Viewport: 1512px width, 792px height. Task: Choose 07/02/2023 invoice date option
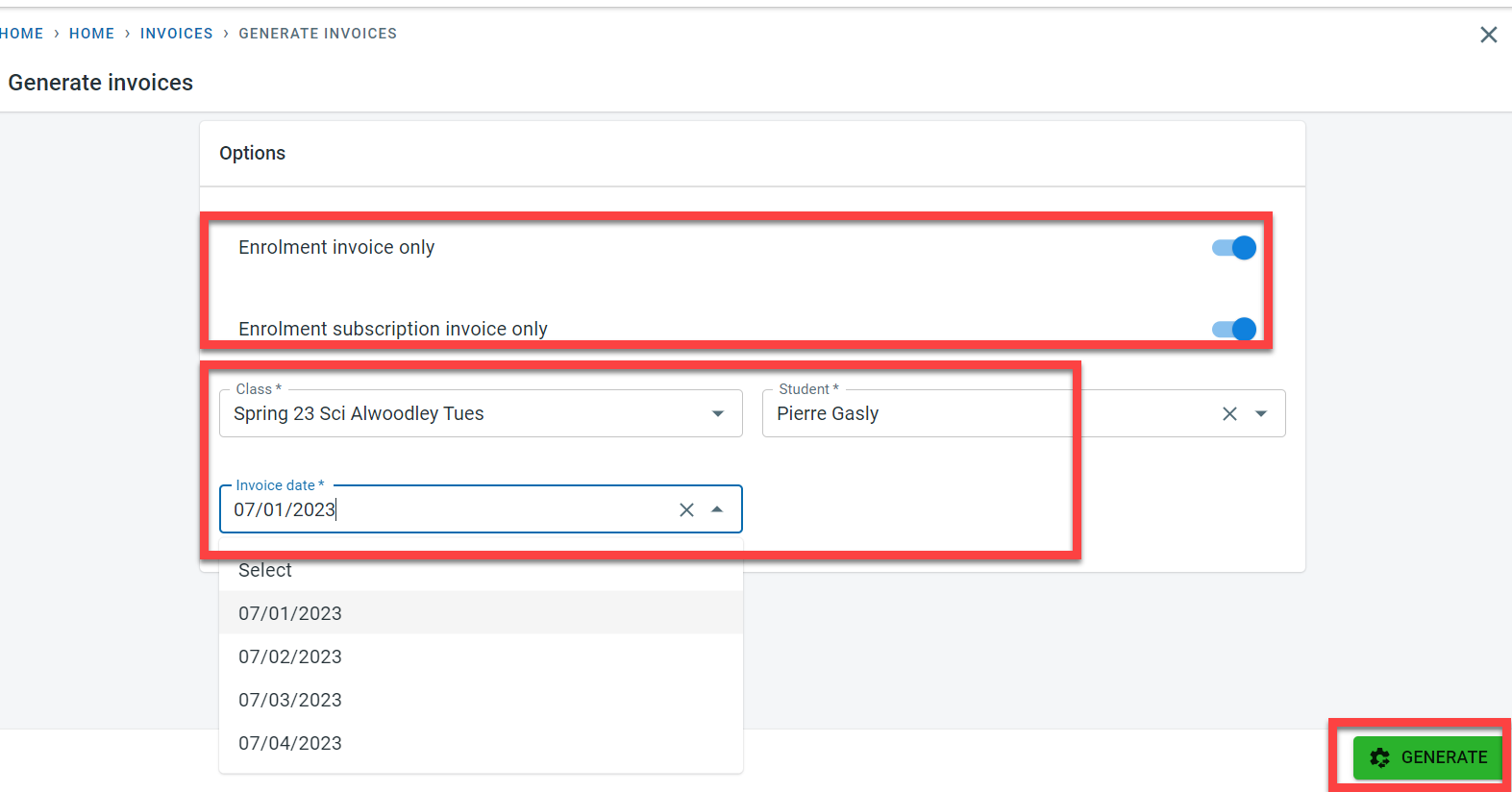pyautogui.click(x=290, y=656)
